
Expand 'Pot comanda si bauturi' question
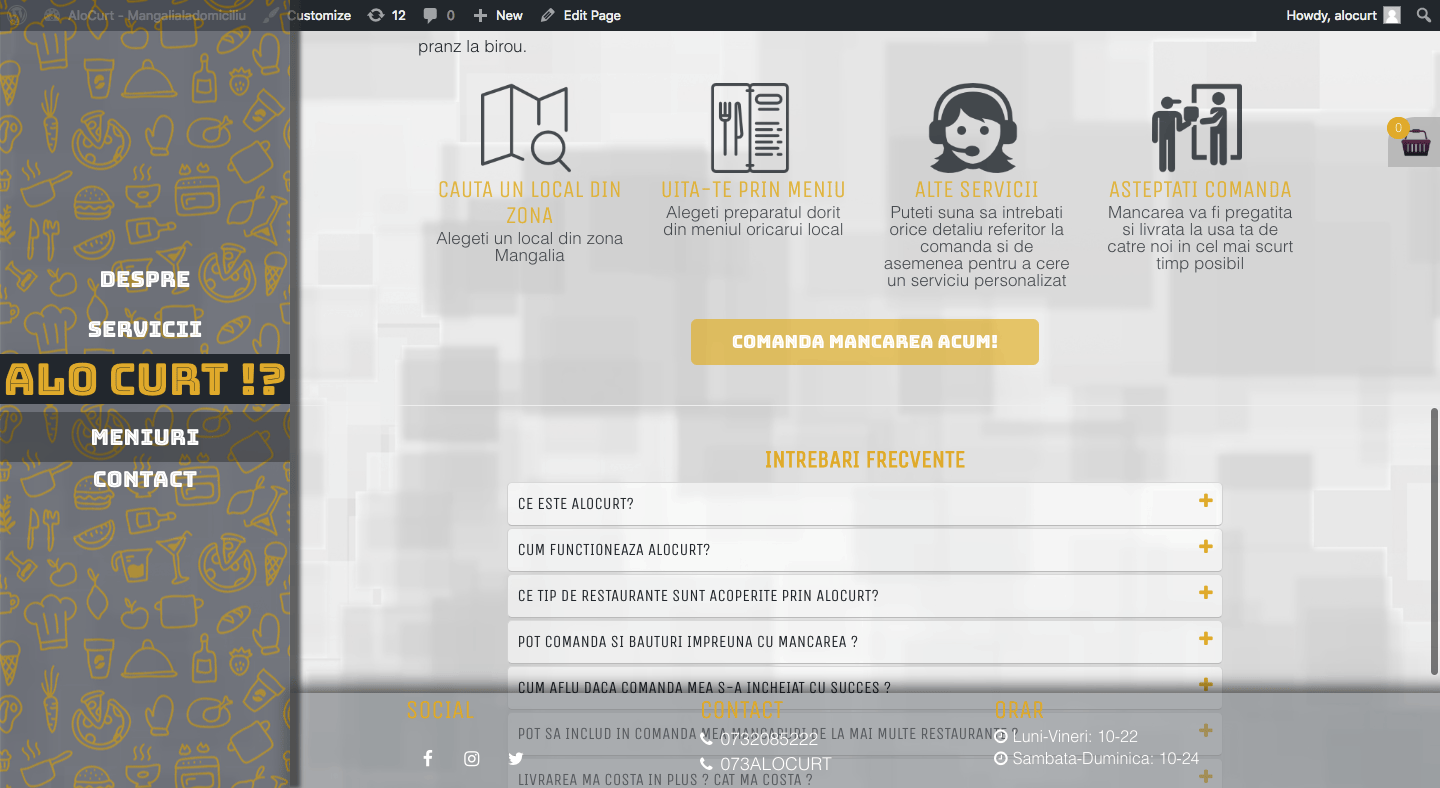(x=865, y=642)
